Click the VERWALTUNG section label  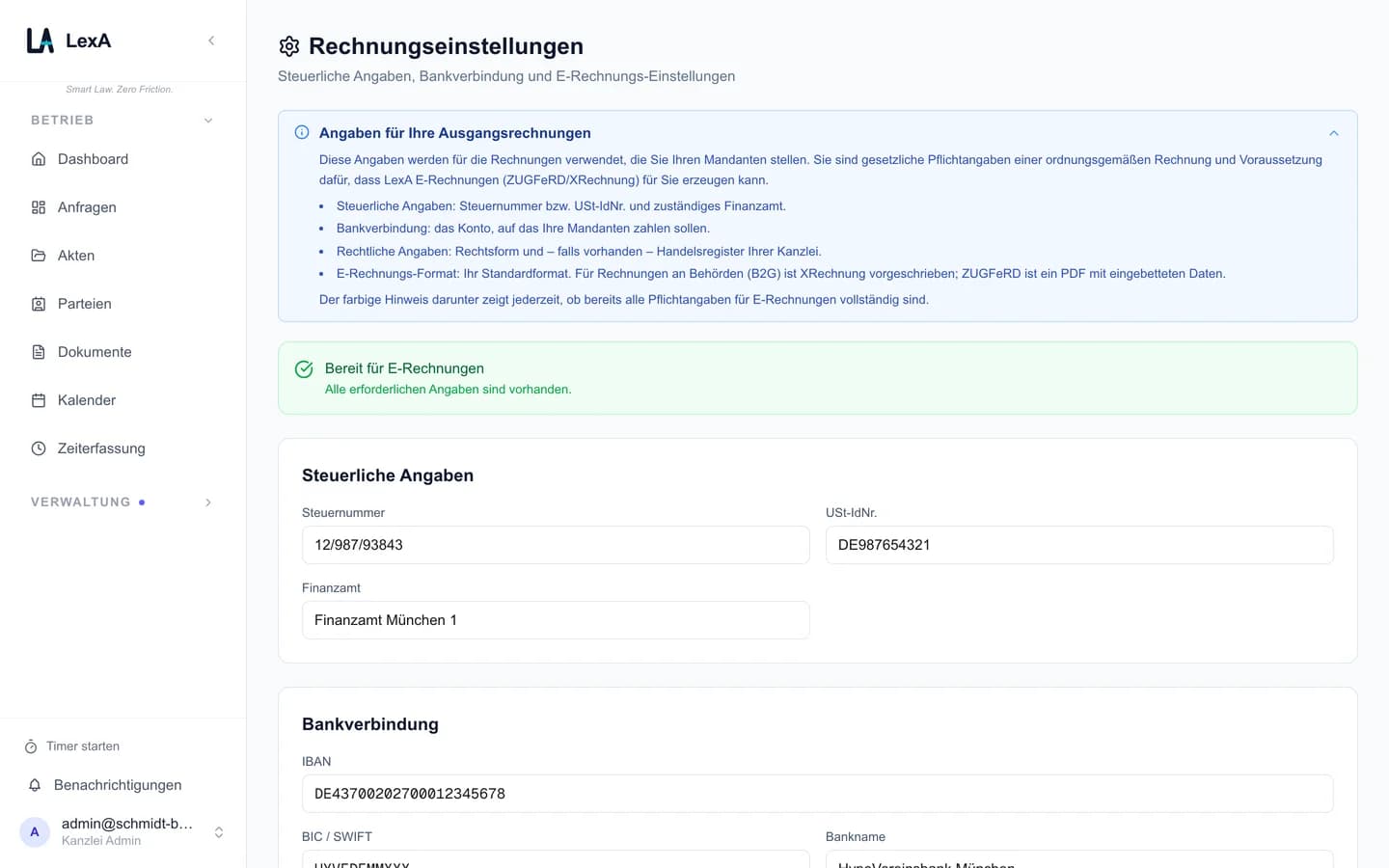pyautogui.click(x=81, y=502)
